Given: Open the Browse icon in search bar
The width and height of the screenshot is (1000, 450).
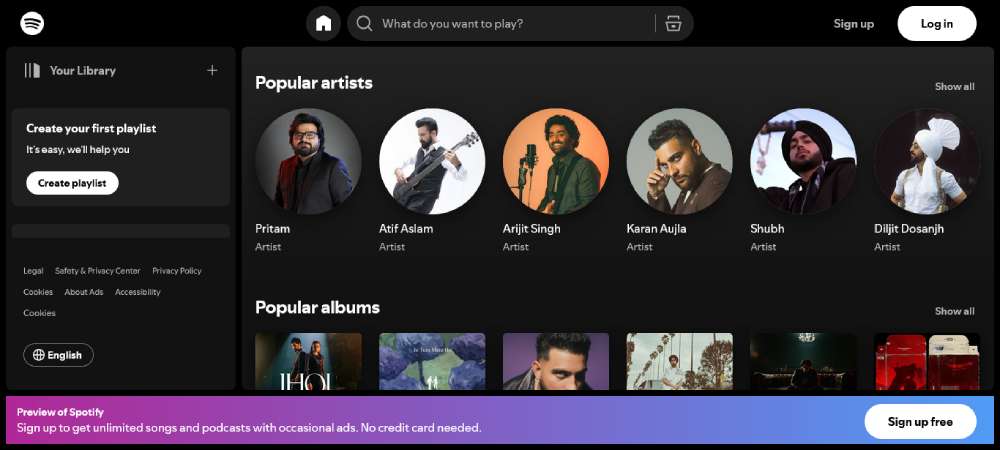Looking at the screenshot, I should tap(673, 24).
